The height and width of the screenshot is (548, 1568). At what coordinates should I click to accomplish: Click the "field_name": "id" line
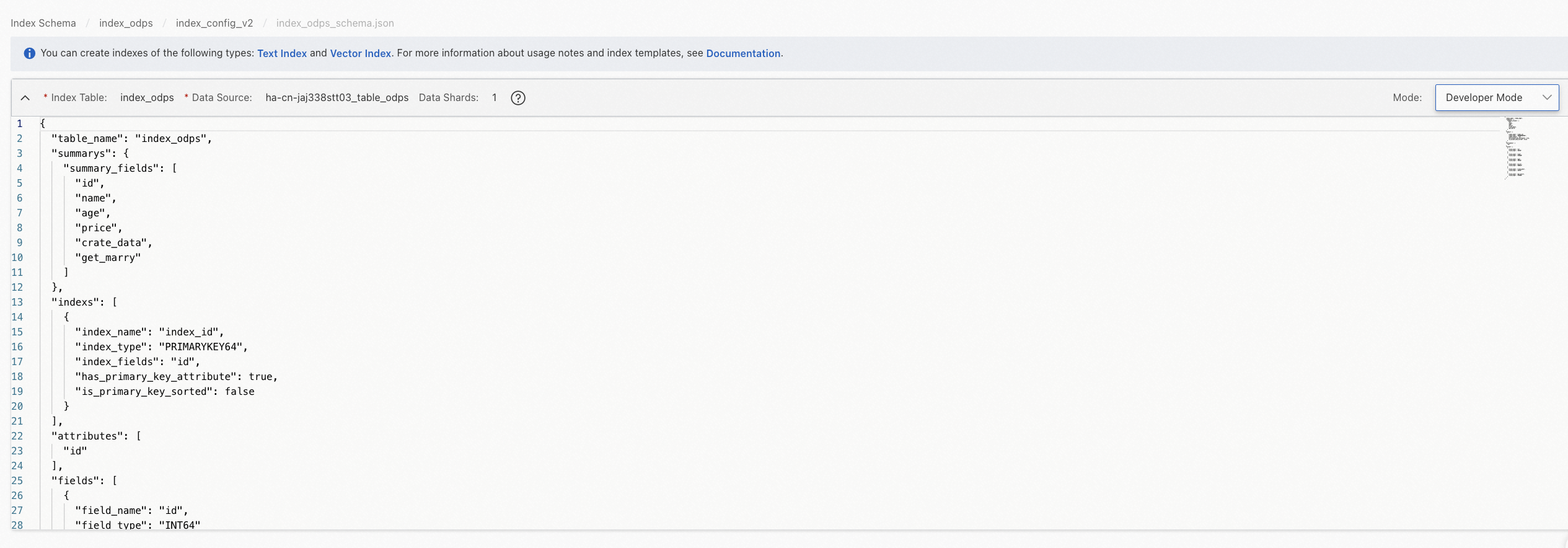[131, 510]
